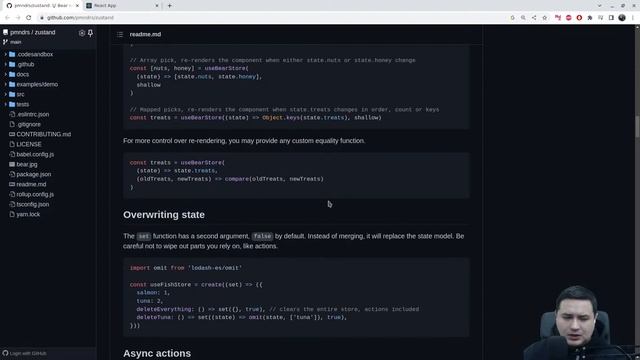Reload the GitHub page

point(29,18)
